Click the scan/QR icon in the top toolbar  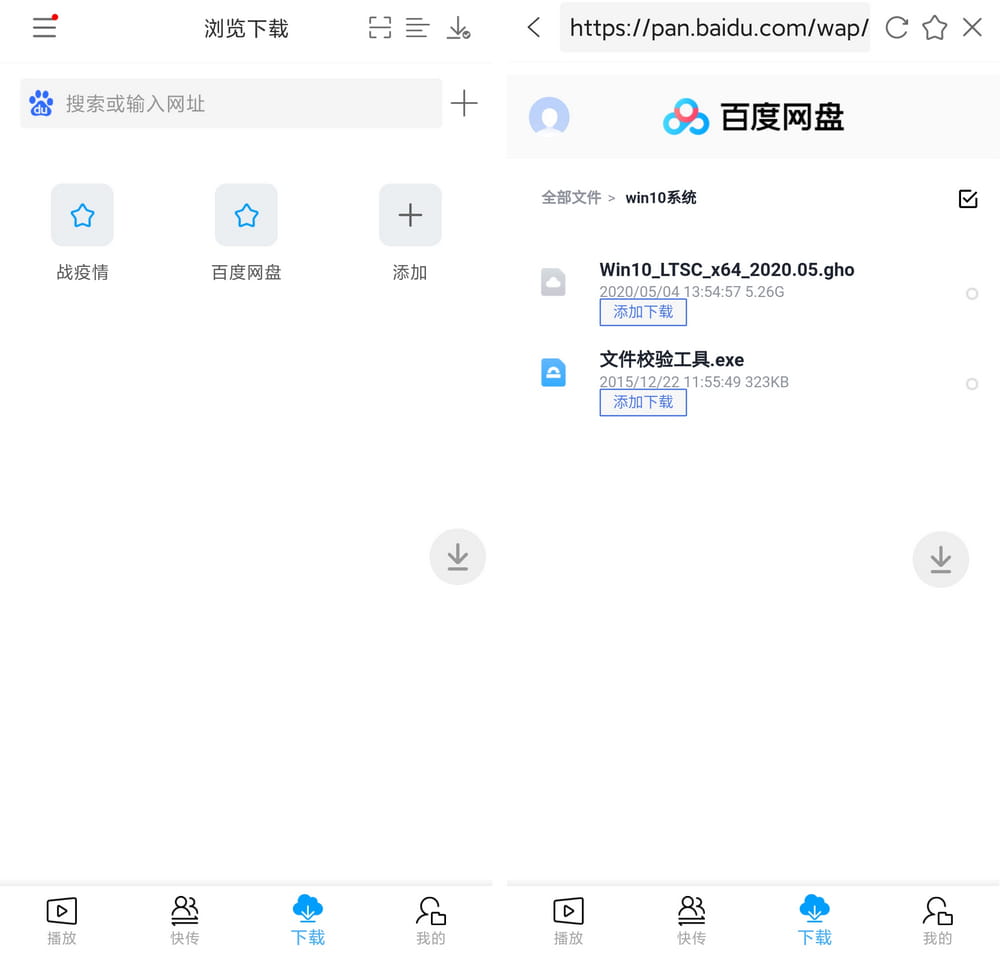pyautogui.click(x=379, y=28)
